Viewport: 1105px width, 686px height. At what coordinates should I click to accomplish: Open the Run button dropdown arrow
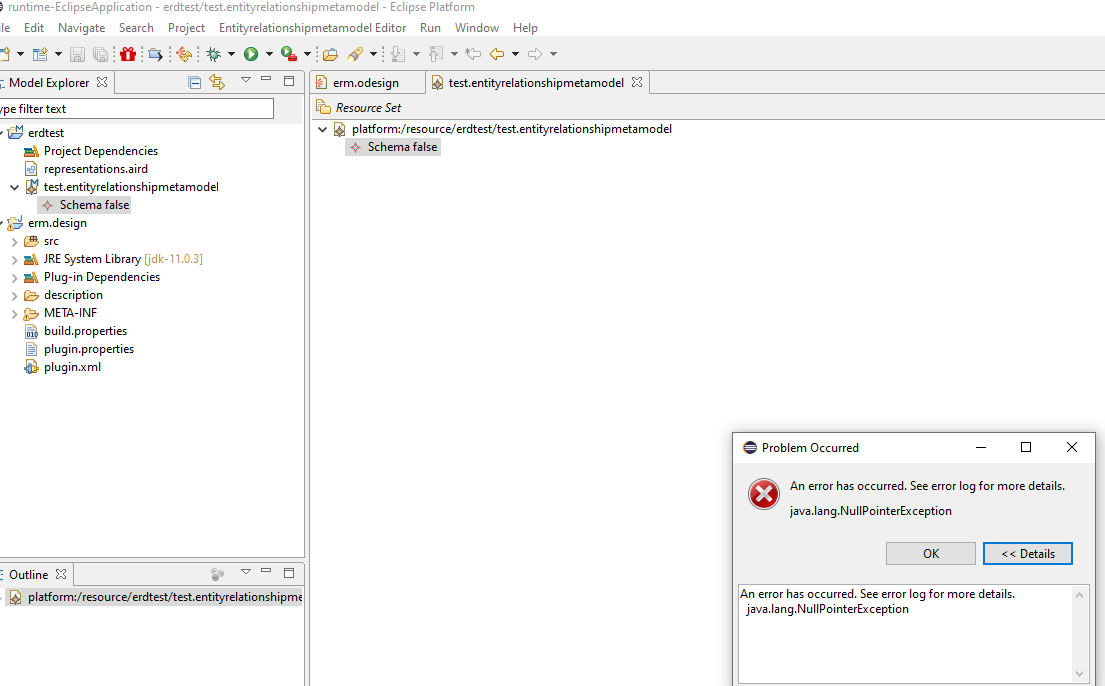(x=269, y=54)
